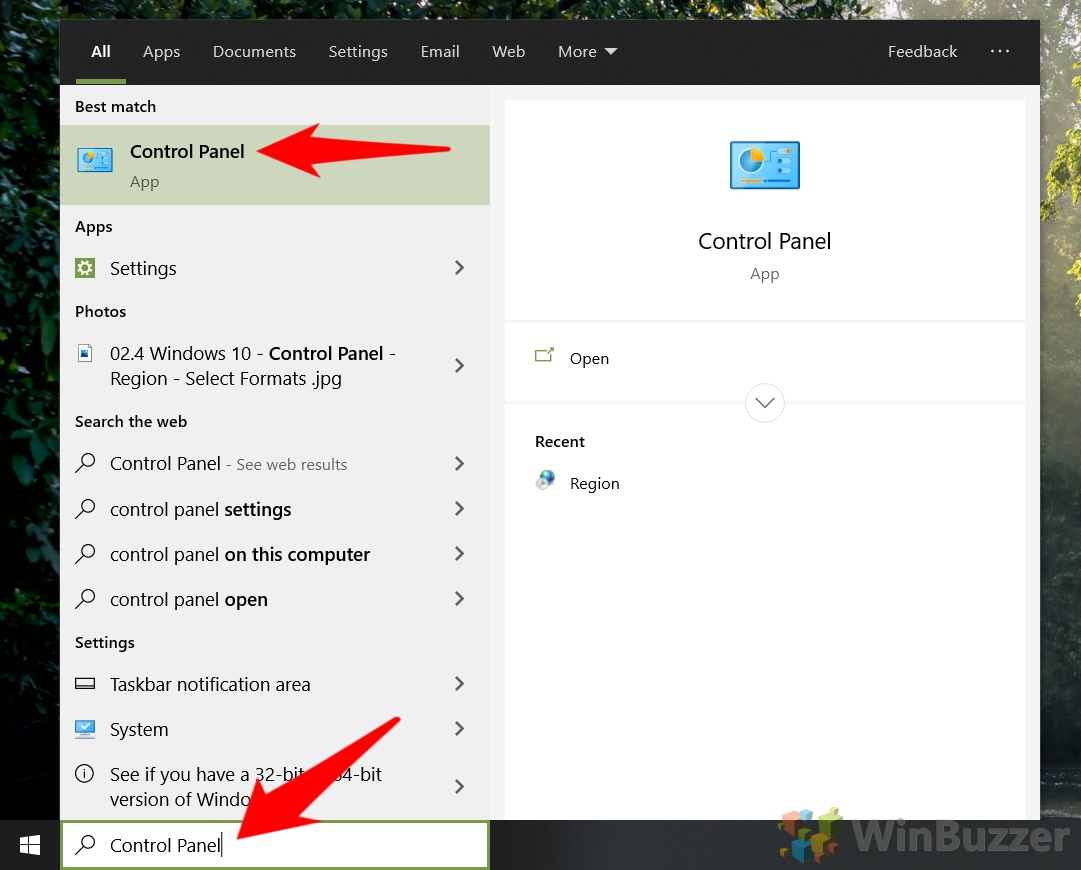Switch to the Apps tab
This screenshot has height=870, width=1081.
[x=161, y=52]
